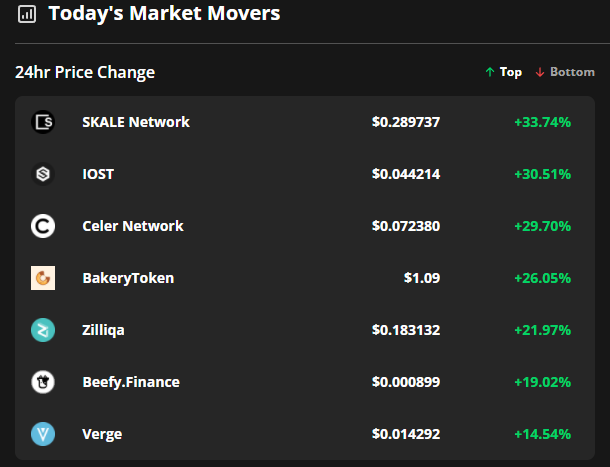Switch to Bottom movers tab
The height and width of the screenshot is (467, 610).
(x=565, y=72)
